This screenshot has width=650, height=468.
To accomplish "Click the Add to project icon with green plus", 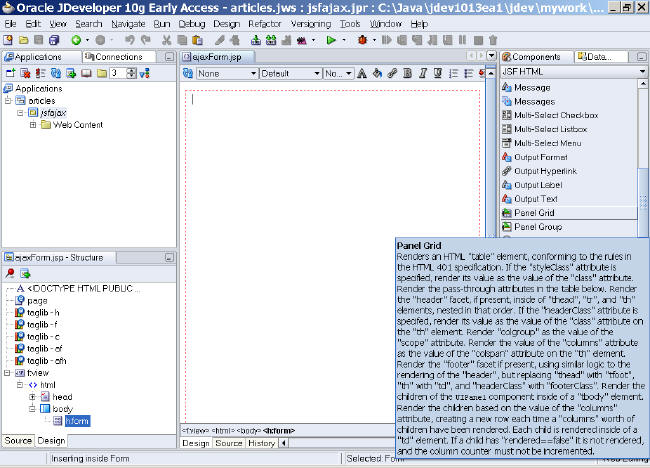I will 71,73.
